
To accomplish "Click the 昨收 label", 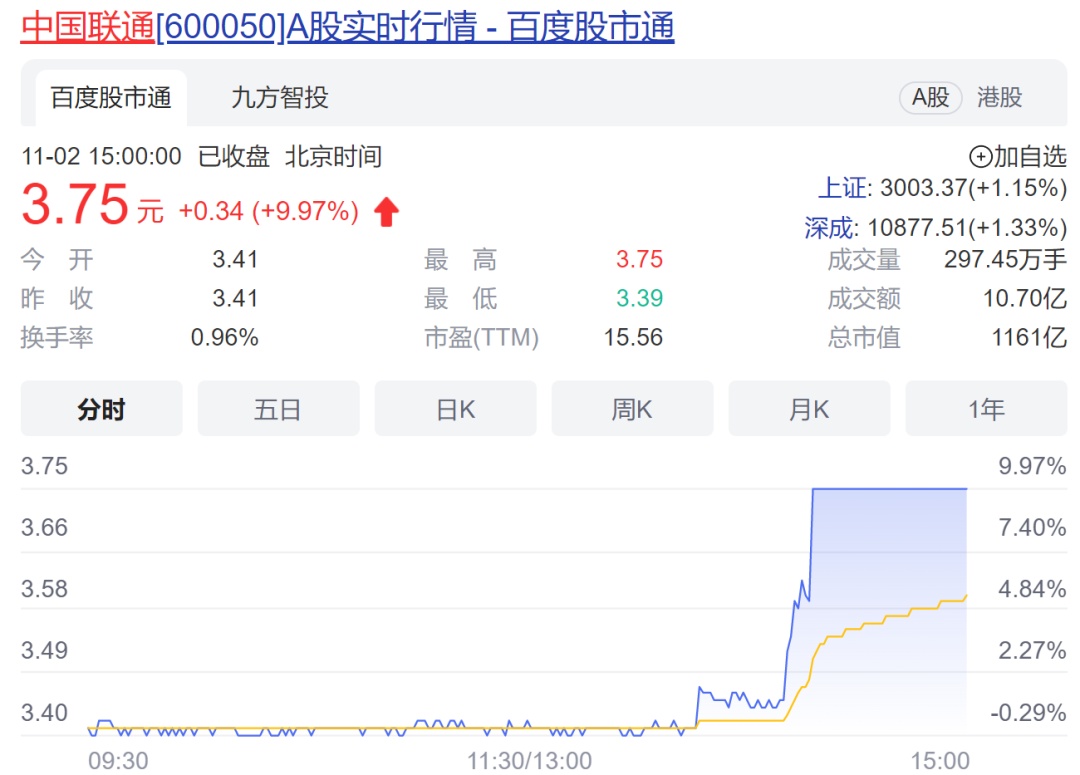I will [56, 299].
